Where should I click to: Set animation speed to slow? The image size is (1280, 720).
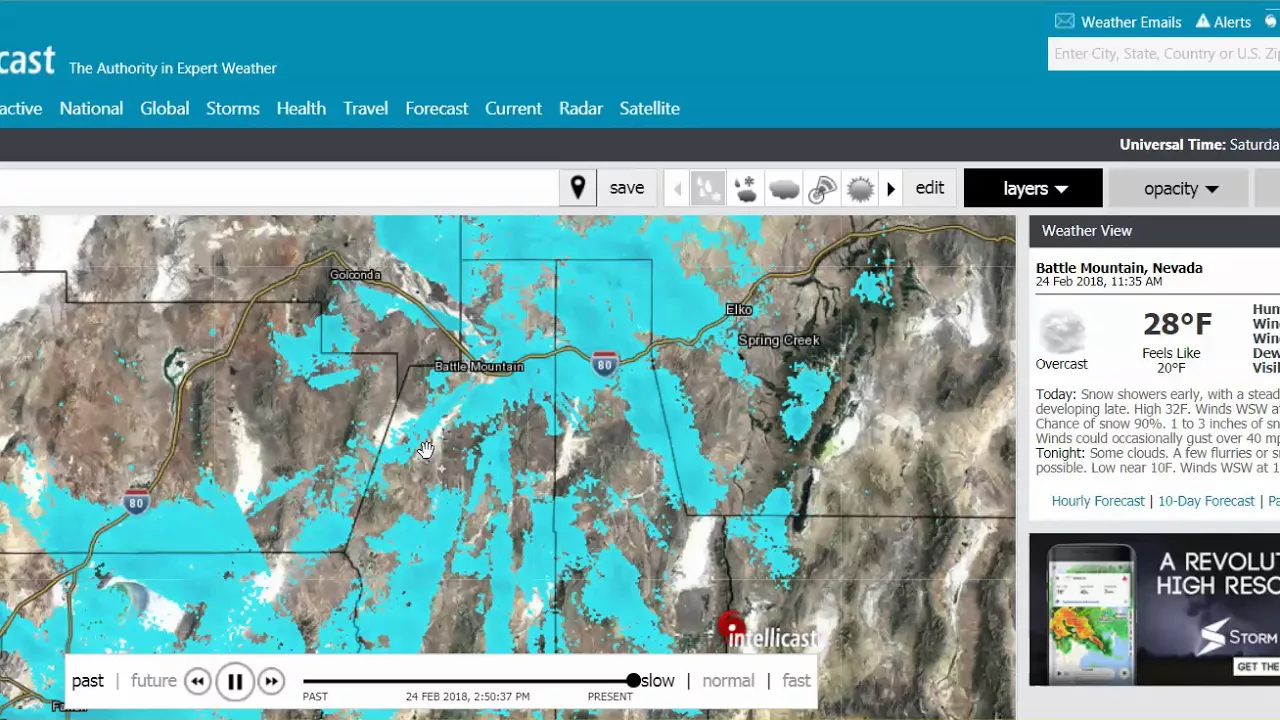[658, 681]
